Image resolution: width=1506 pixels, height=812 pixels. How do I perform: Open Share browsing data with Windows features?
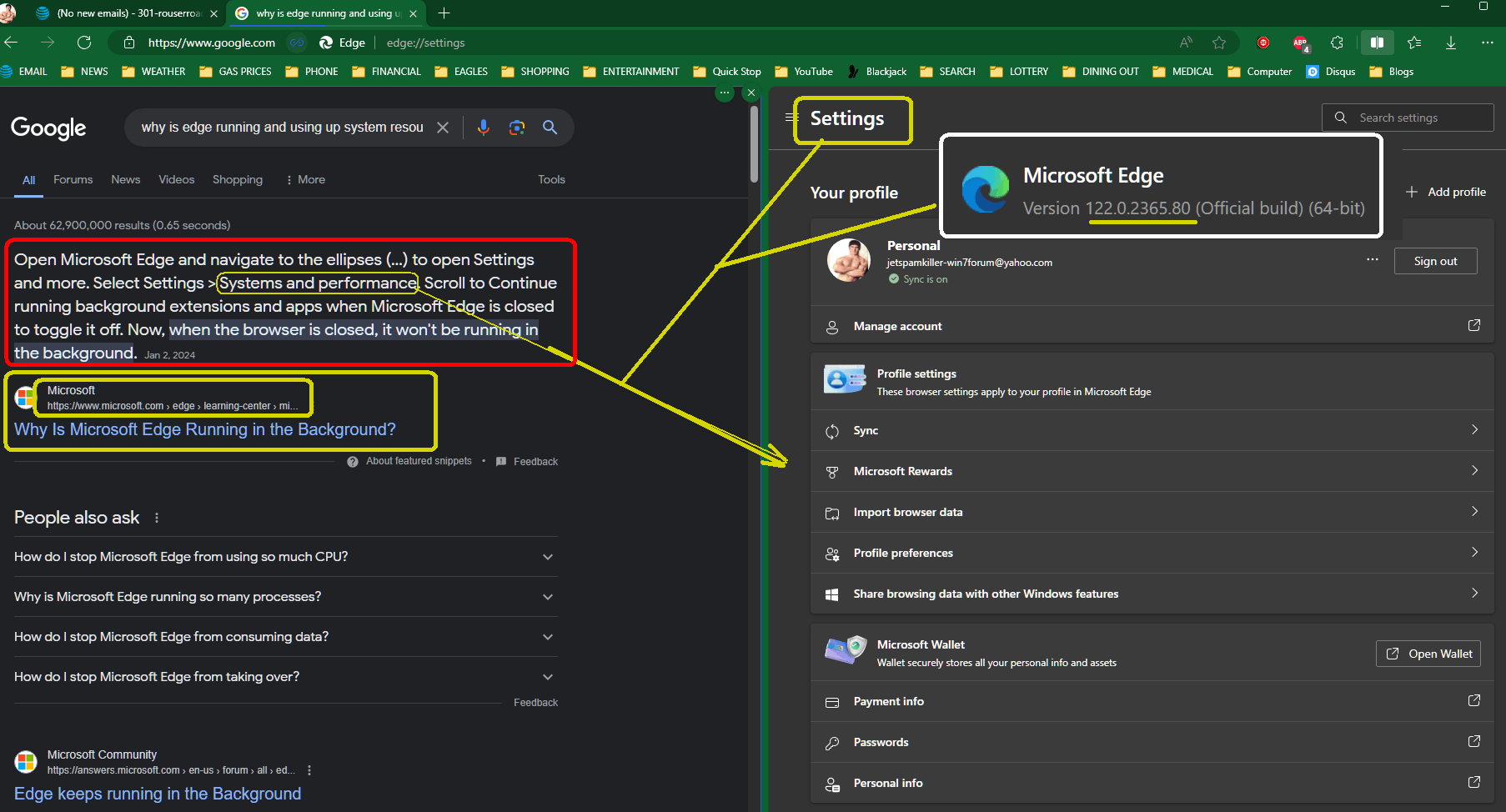[1152, 594]
